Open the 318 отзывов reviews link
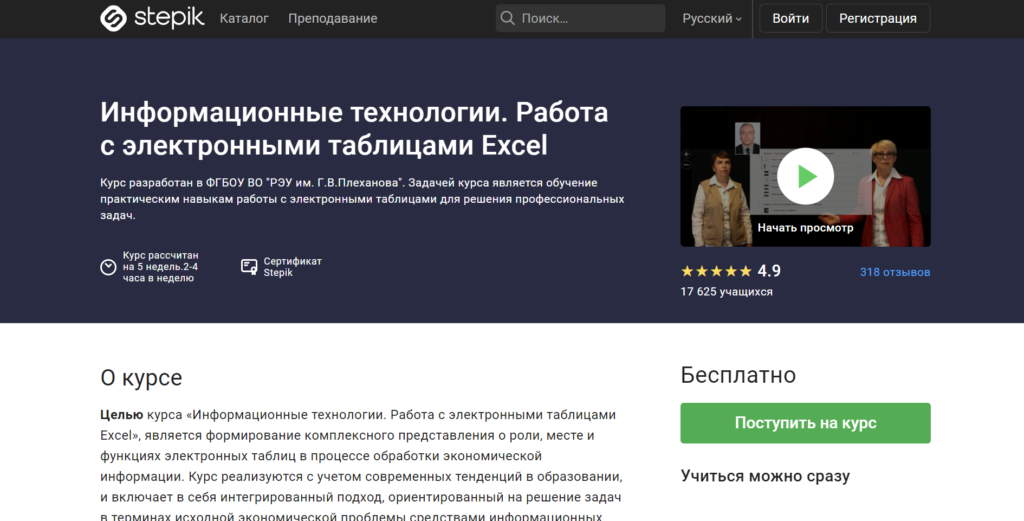The height and width of the screenshot is (521, 1024). click(894, 272)
